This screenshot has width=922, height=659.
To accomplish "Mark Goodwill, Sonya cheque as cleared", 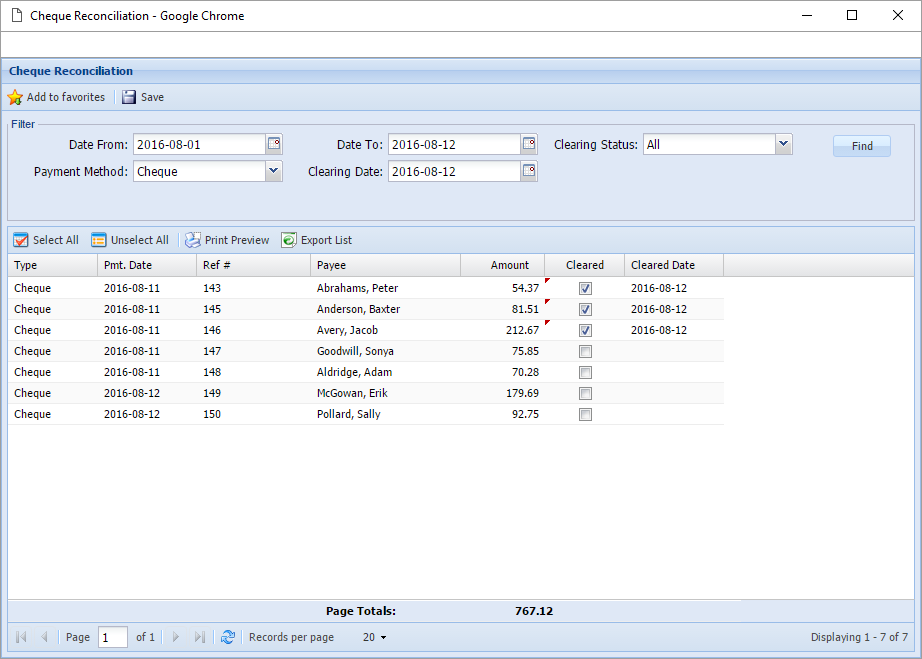I will tap(585, 351).
